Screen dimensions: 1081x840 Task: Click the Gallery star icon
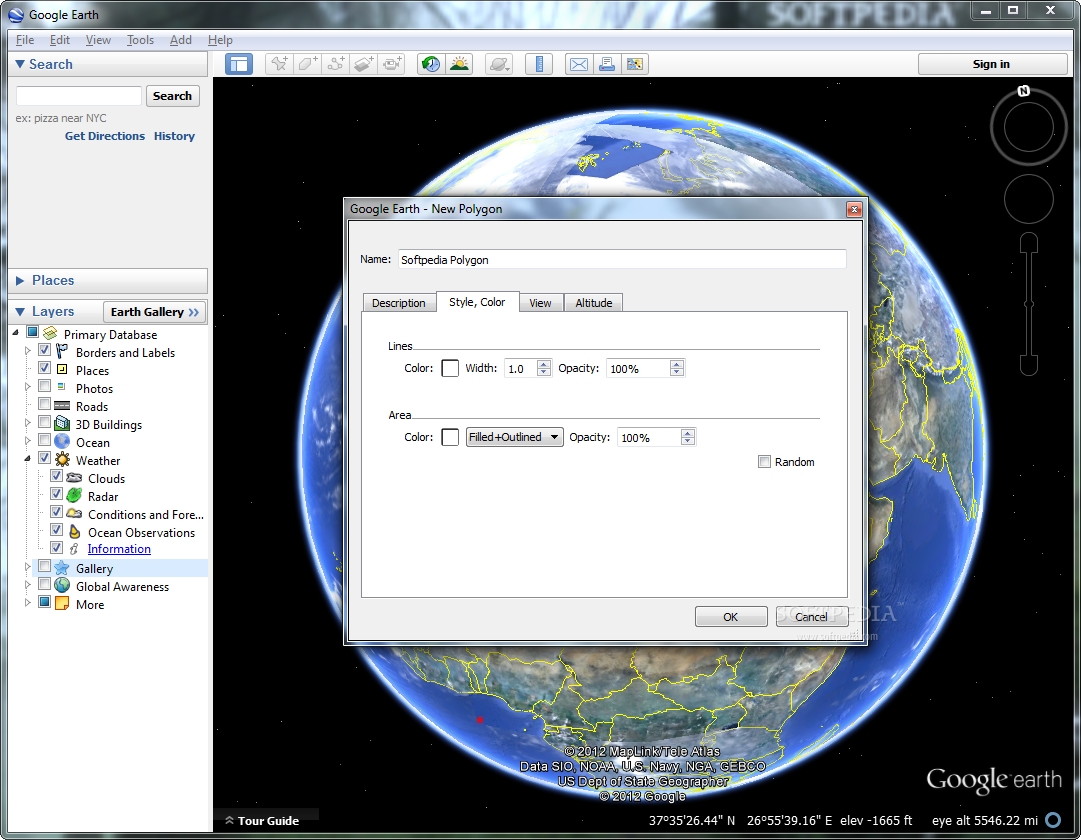(62, 568)
